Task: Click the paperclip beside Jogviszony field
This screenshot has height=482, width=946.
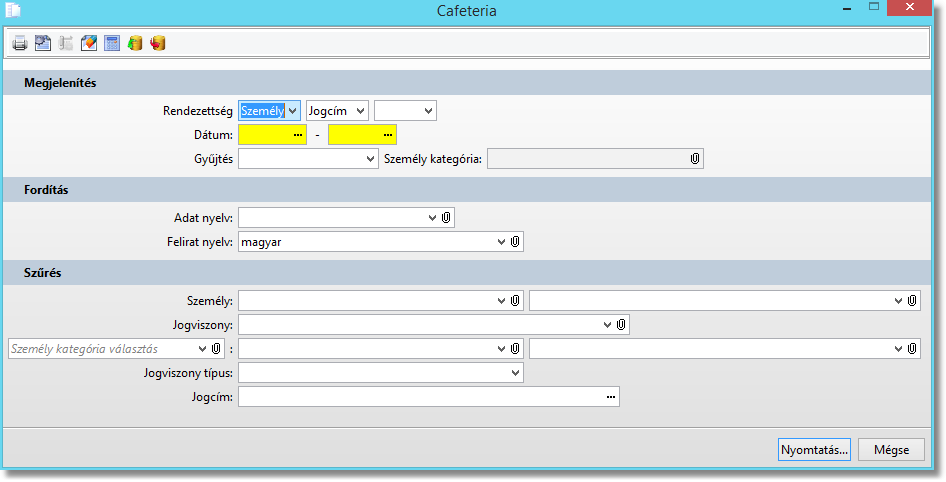Action: click(x=621, y=325)
